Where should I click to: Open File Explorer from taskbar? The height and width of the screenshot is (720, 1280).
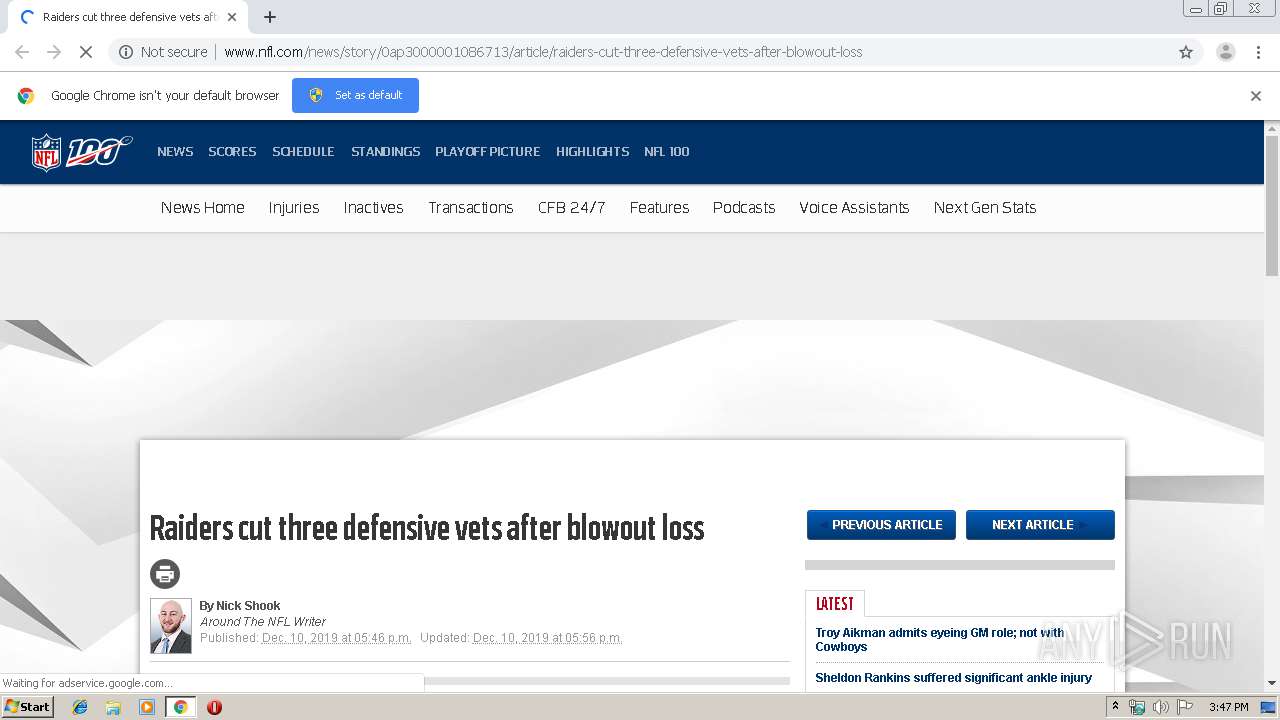(x=113, y=707)
